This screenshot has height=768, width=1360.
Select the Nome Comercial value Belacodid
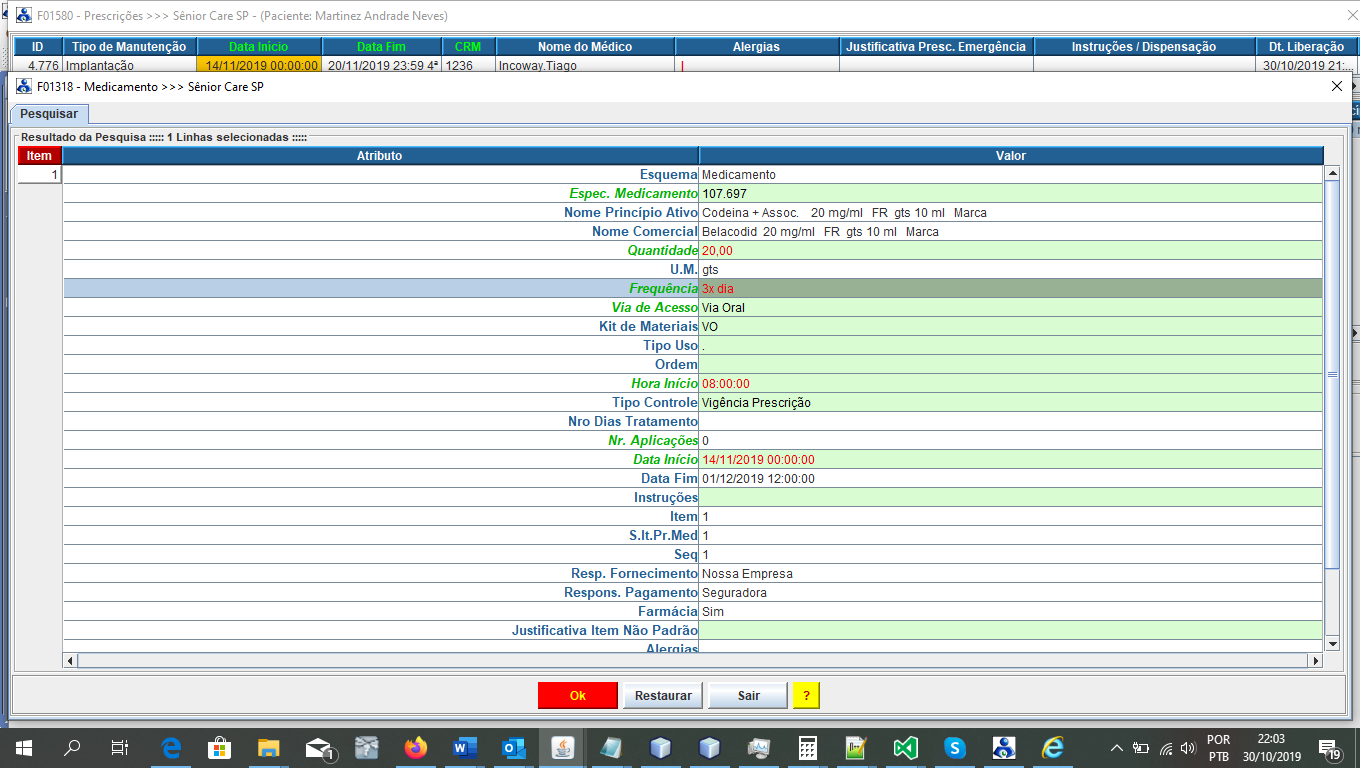point(1011,232)
